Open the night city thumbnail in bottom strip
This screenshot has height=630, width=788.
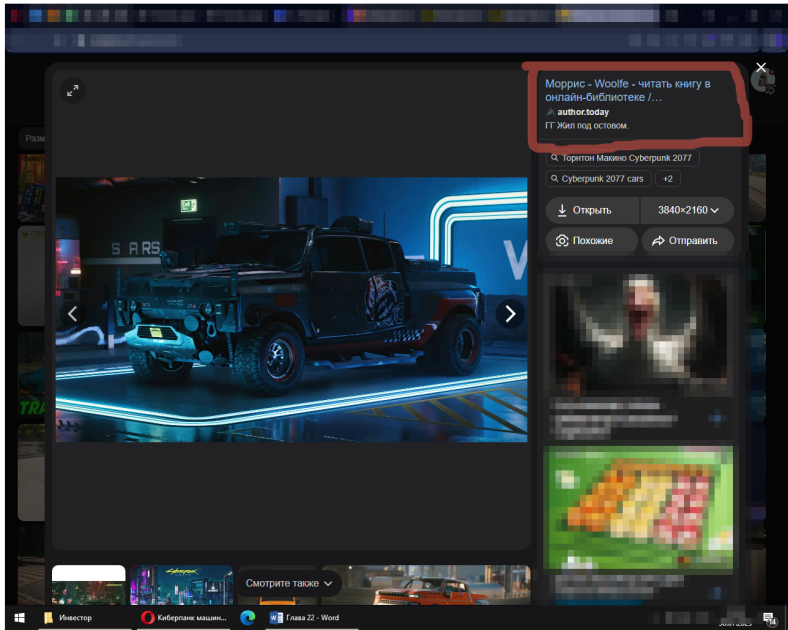[88, 585]
